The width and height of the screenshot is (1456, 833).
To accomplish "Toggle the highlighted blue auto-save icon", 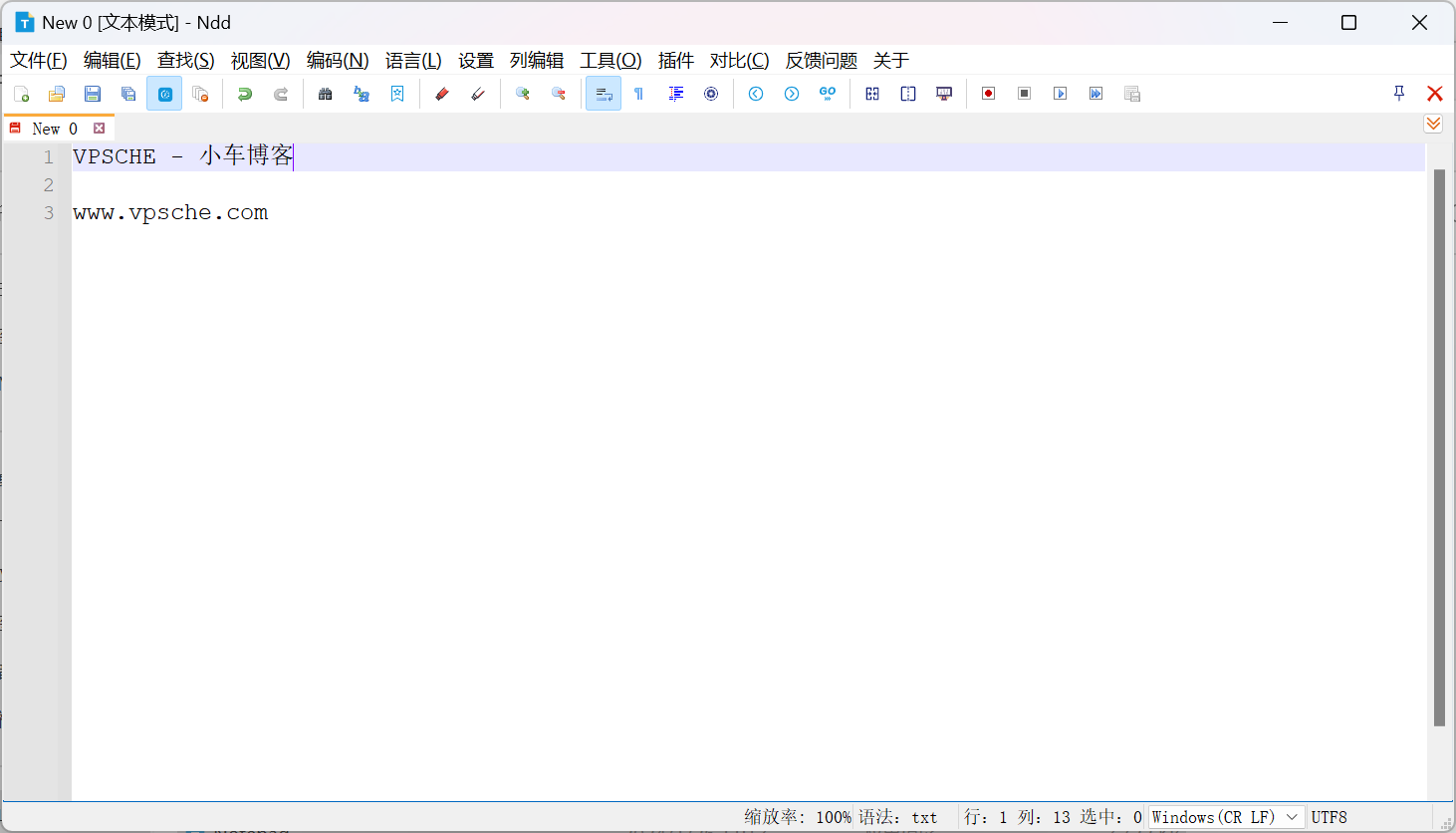I will pyautogui.click(x=164, y=94).
